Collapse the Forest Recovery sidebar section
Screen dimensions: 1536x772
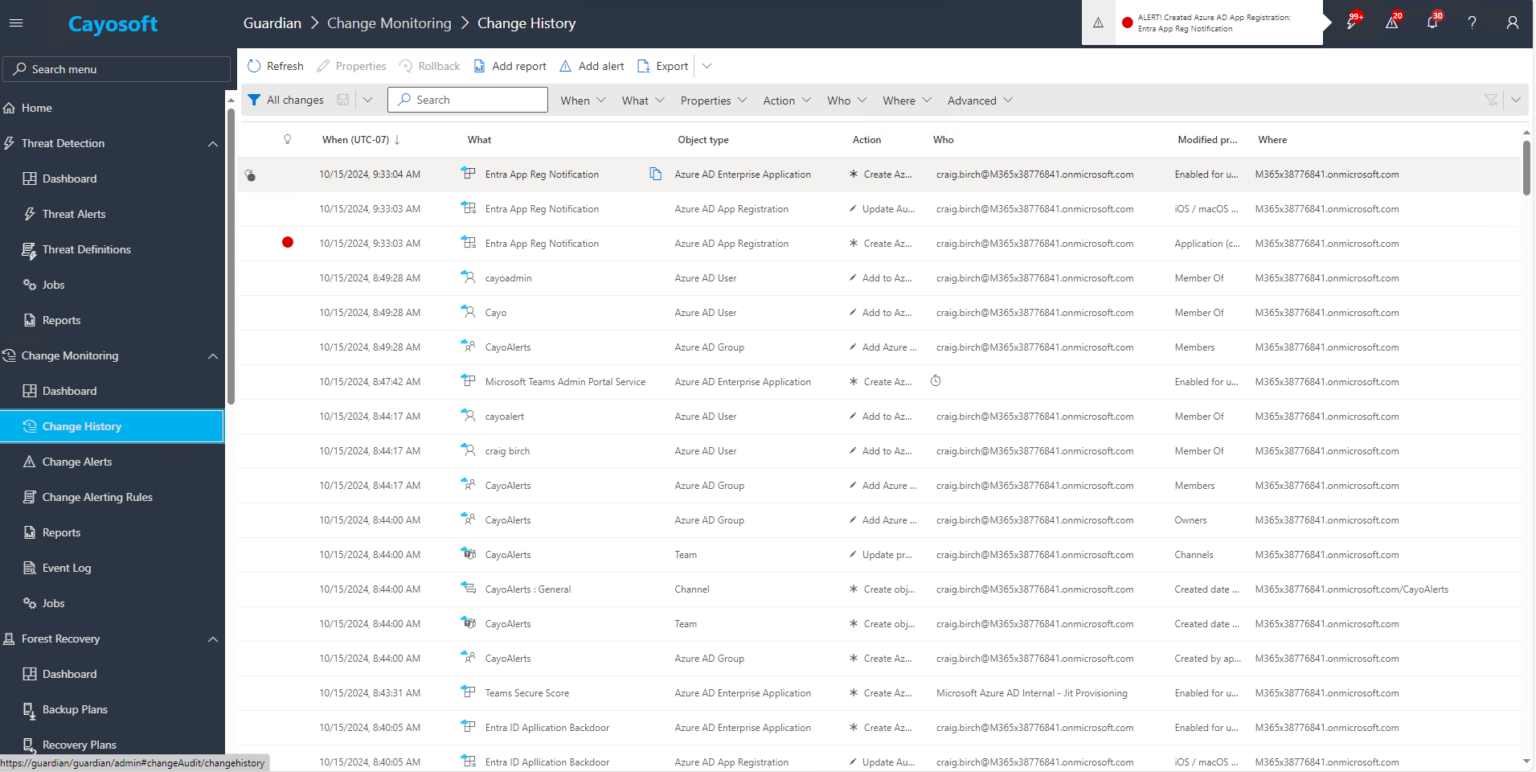[x=213, y=639]
